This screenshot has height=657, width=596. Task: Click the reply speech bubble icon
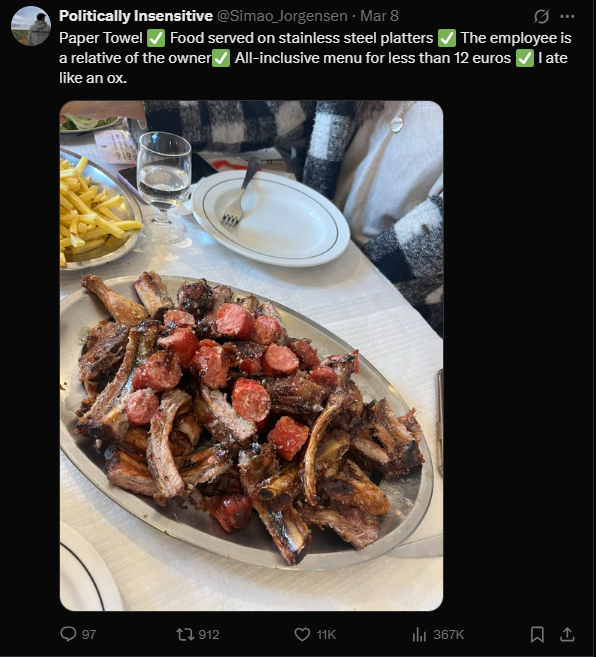68,634
